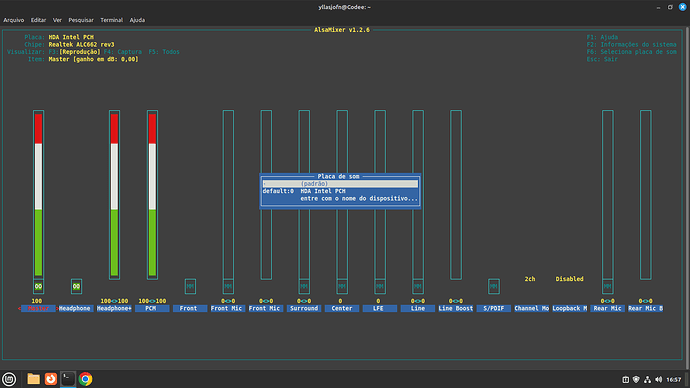Select the (padrão) sound card entry
The width and height of the screenshot is (690, 388).
340,183
